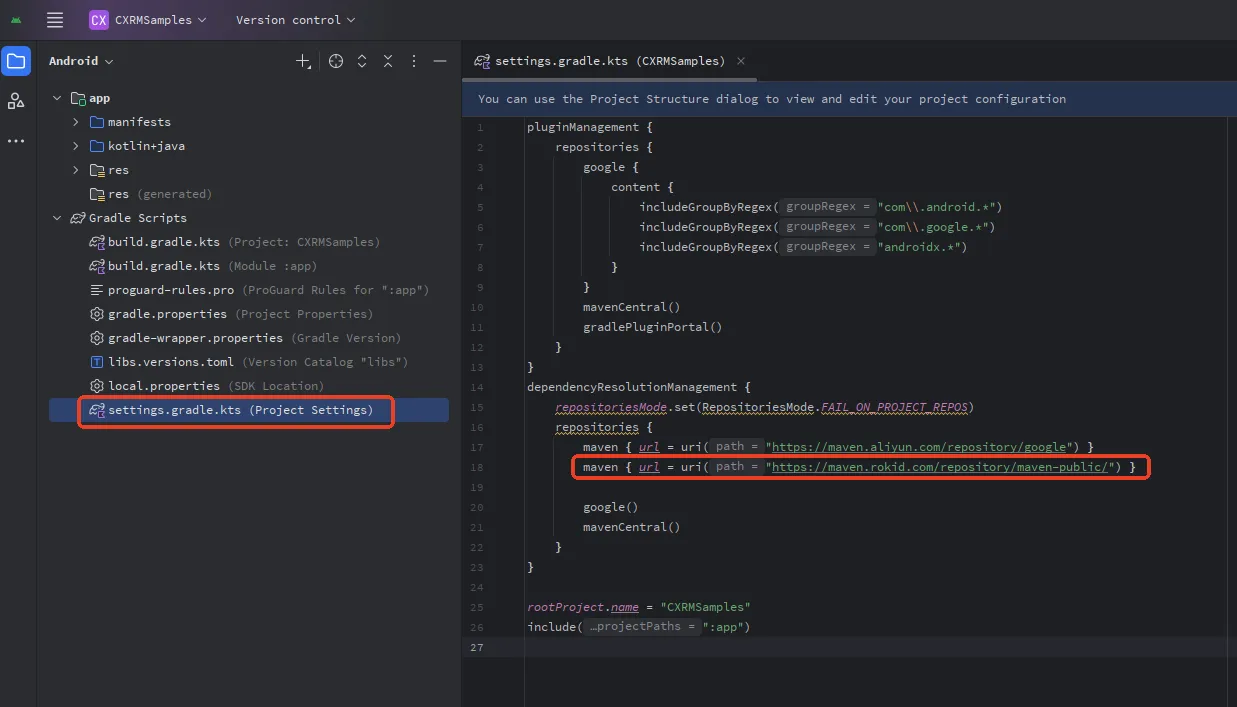Click mavenCentral() on line 10
Screen dimensions: 1237x707
[632, 307]
